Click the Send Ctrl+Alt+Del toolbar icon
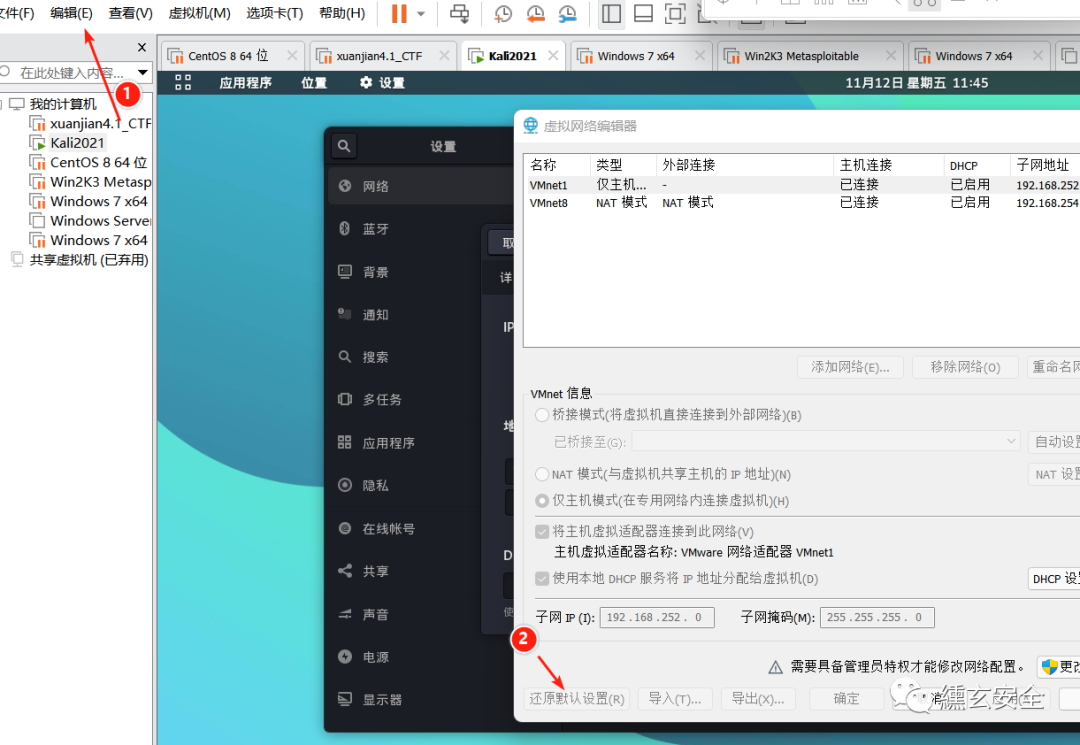1080x745 pixels. [459, 13]
